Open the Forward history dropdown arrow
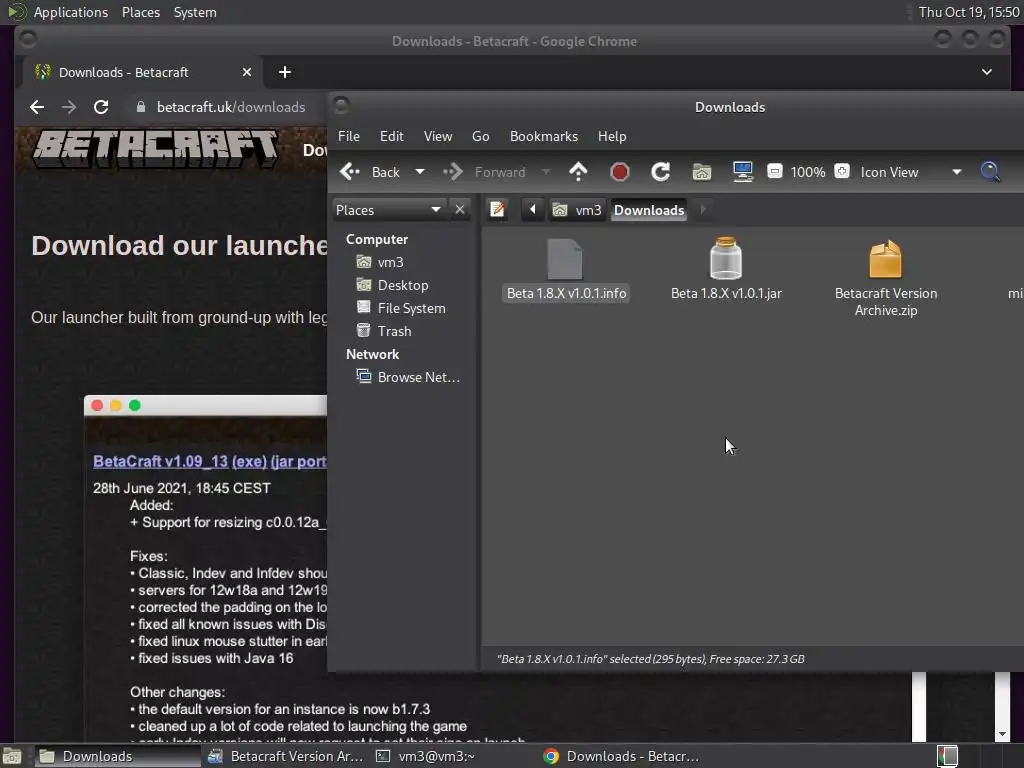 click(545, 172)
